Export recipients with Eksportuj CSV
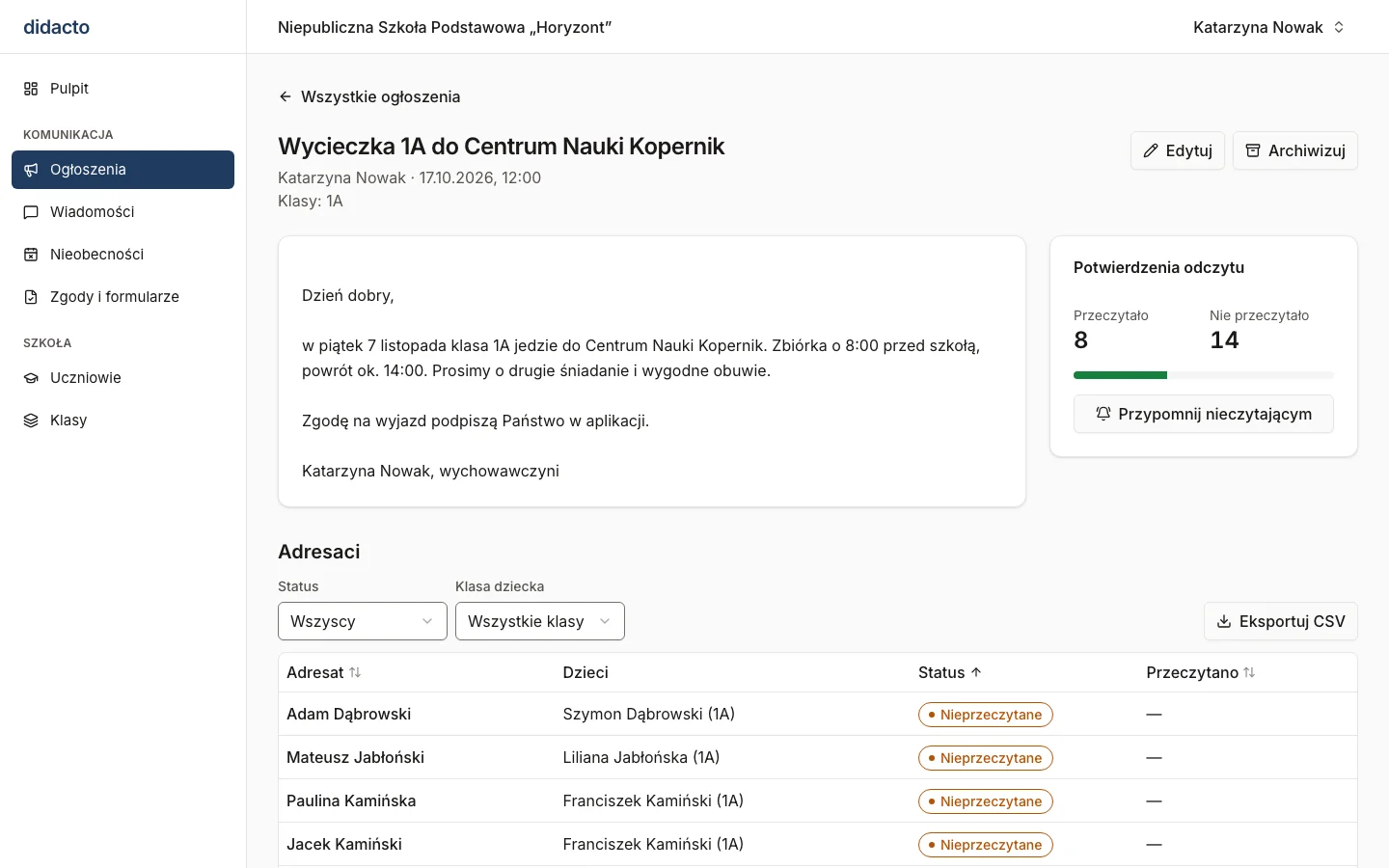 coord(1281,621)
